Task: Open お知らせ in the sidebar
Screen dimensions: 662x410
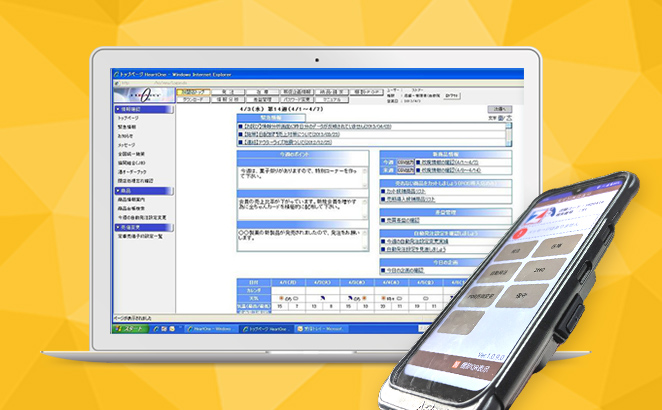Action: pyautogui.click(x=125, y=136)
